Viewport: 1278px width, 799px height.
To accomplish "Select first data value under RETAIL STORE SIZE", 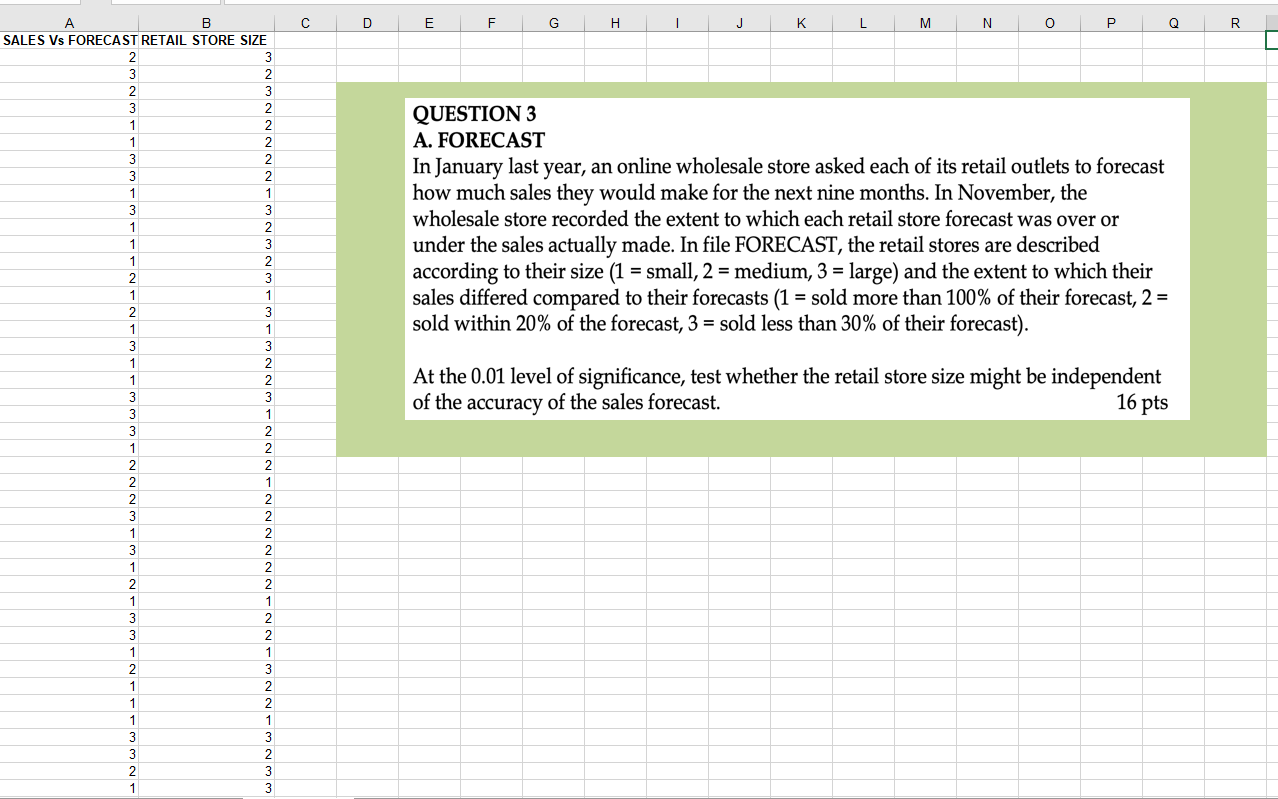I will click(206, 57).
